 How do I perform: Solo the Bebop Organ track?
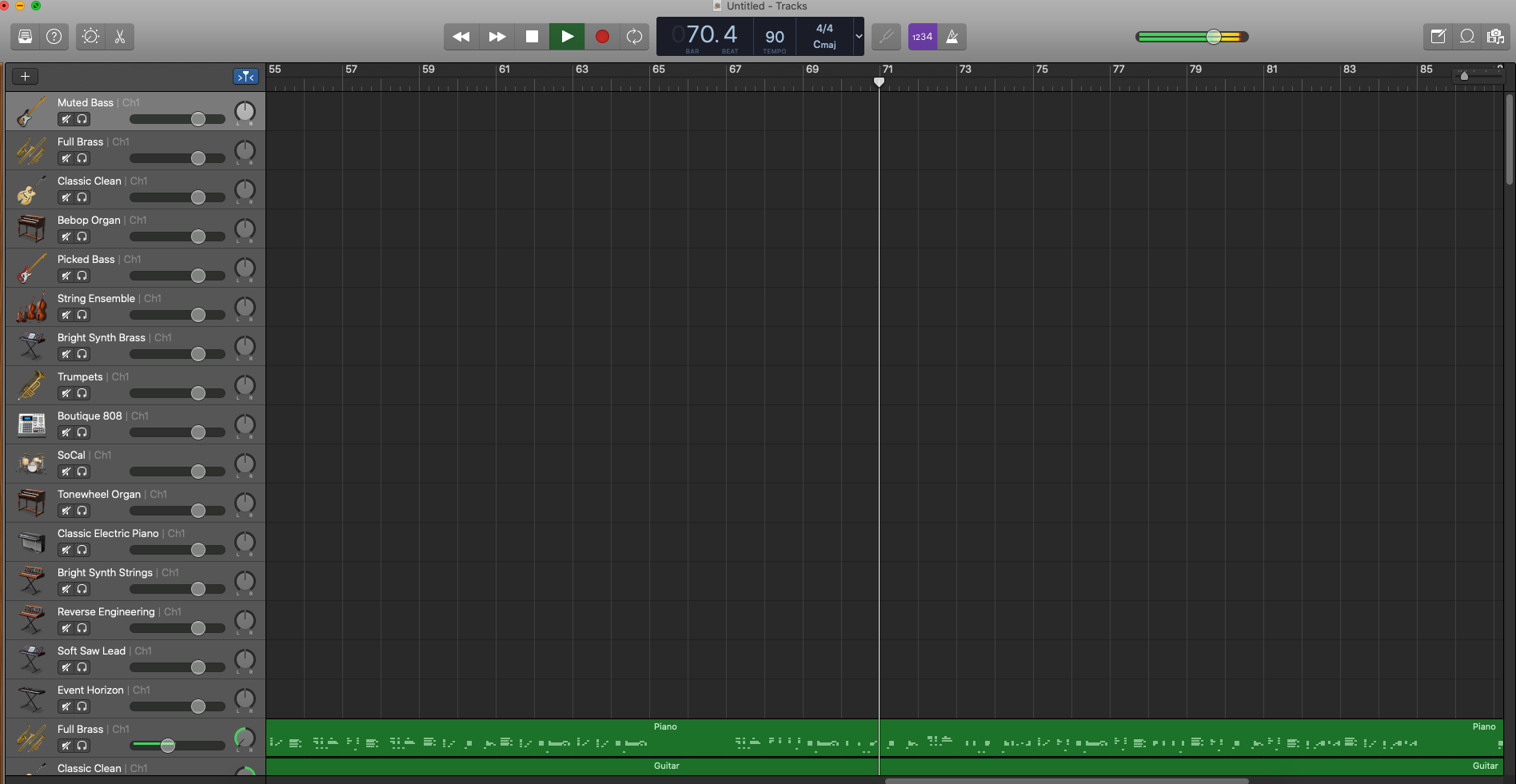click(x=82, y=237)
